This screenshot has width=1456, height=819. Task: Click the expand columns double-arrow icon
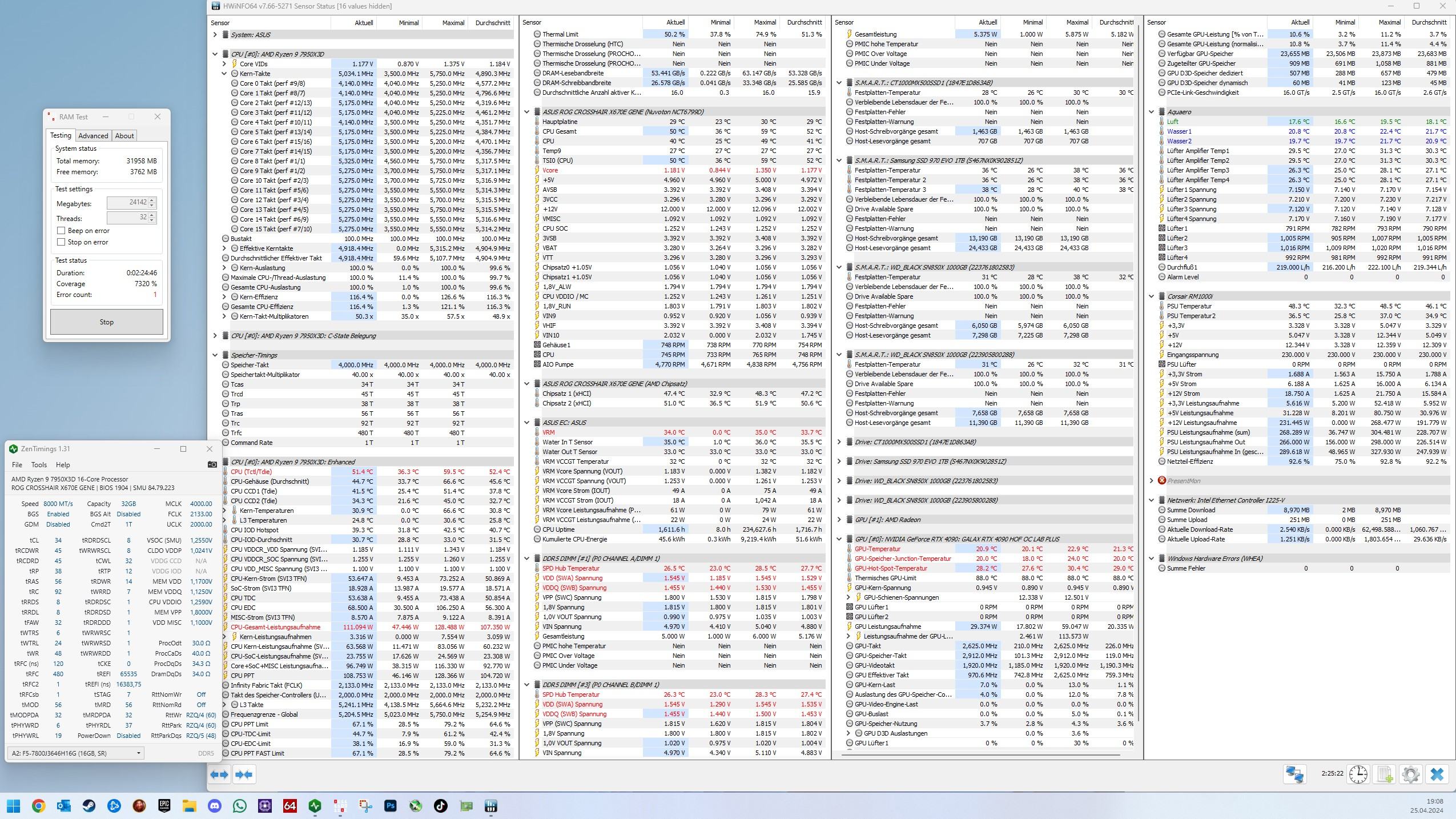click(219, 774)
